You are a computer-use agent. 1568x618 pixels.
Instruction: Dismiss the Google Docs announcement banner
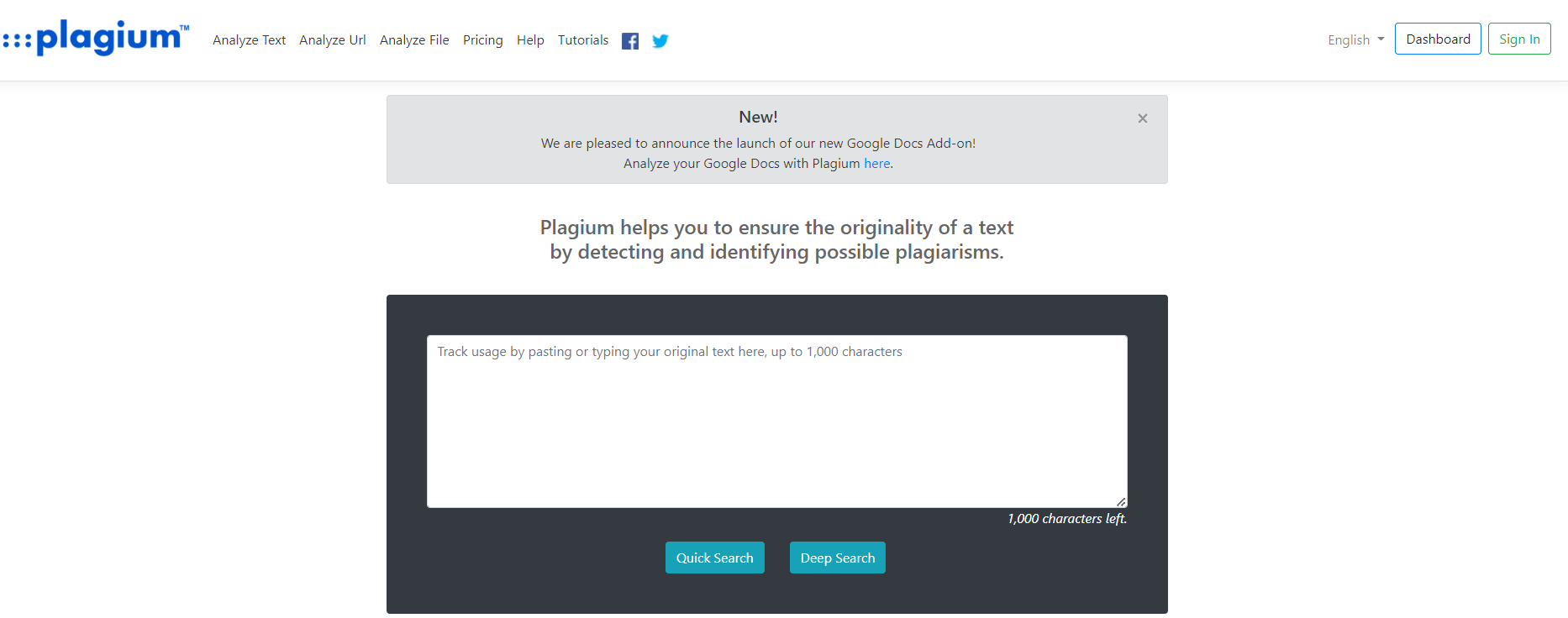(1142, 118)
